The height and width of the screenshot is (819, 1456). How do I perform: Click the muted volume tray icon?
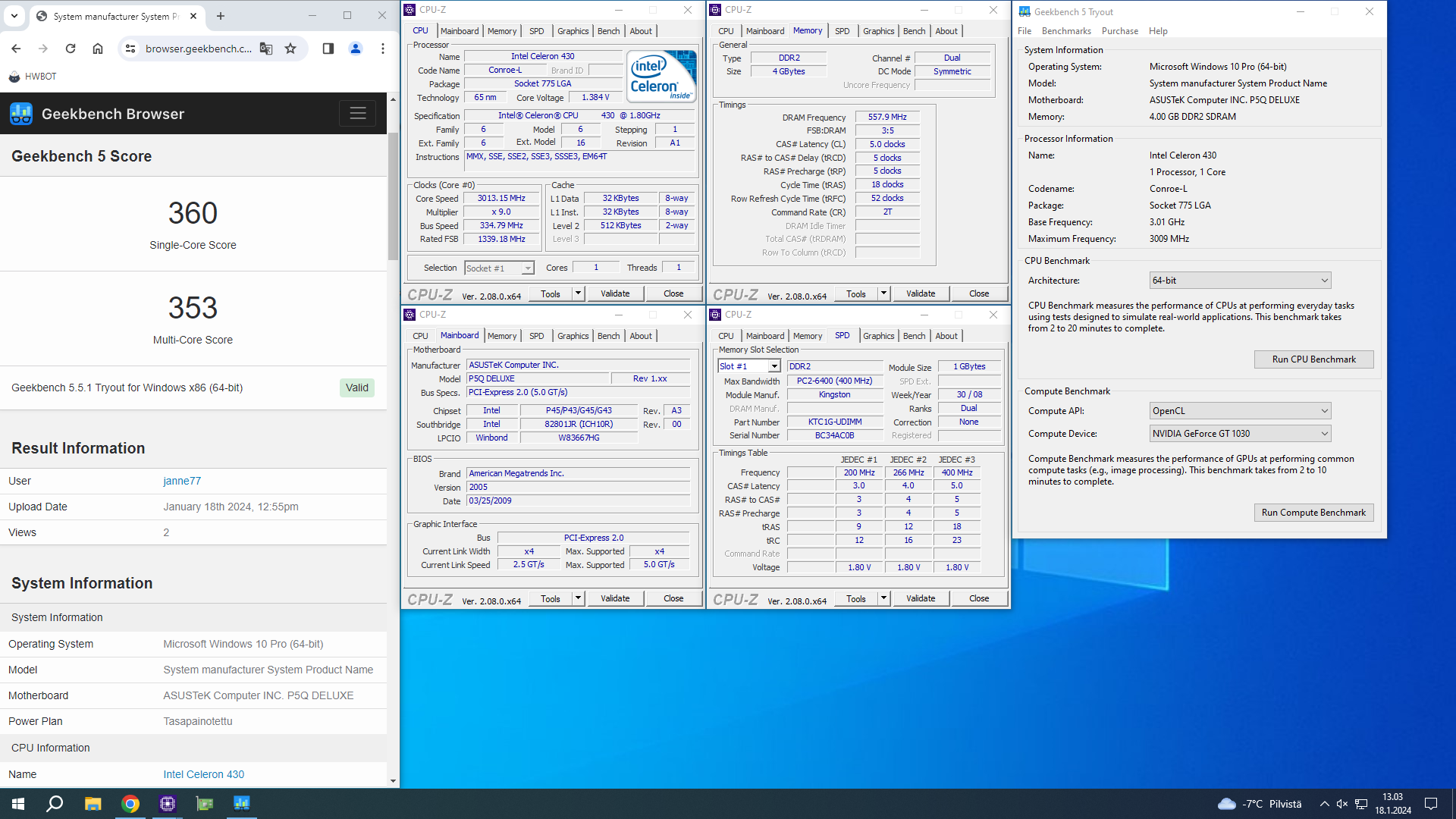pos(1342,804)
